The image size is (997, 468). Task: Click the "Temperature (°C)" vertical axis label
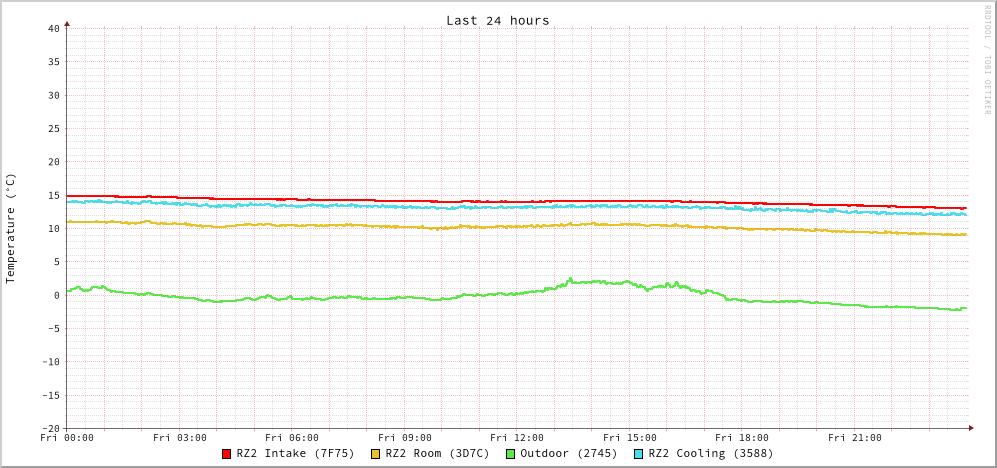(x=11, y=228)
